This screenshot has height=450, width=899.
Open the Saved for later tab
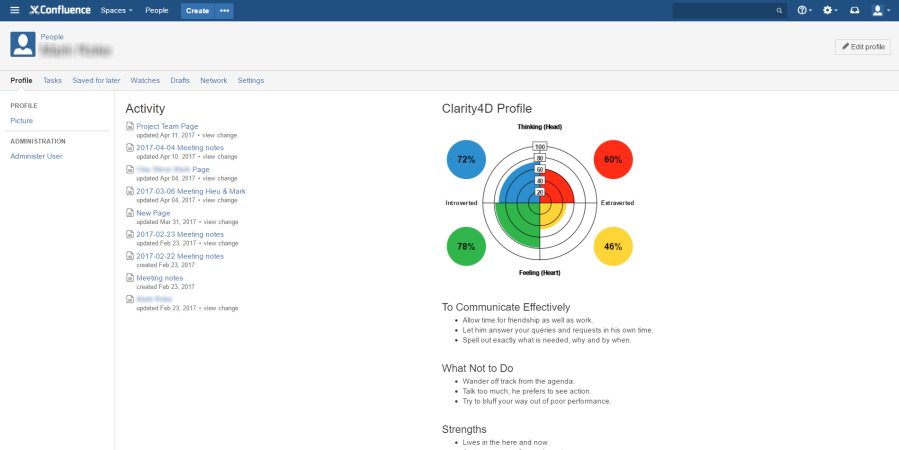pos(96,81)
